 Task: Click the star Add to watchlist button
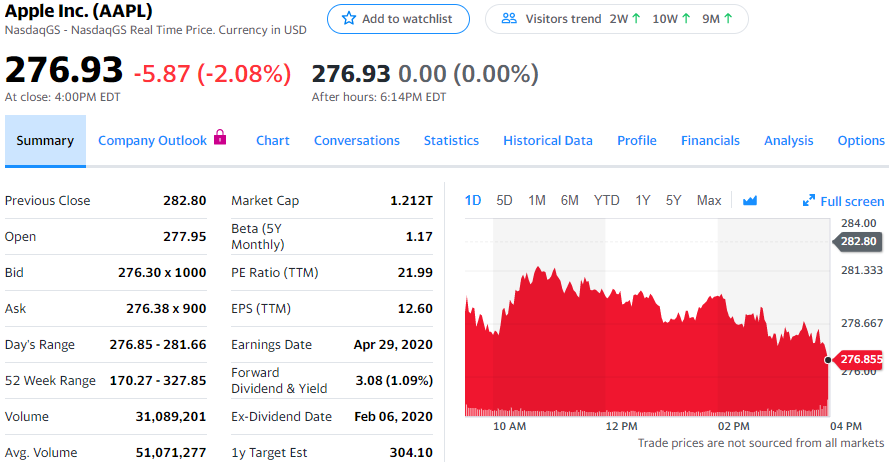point(397,19)
